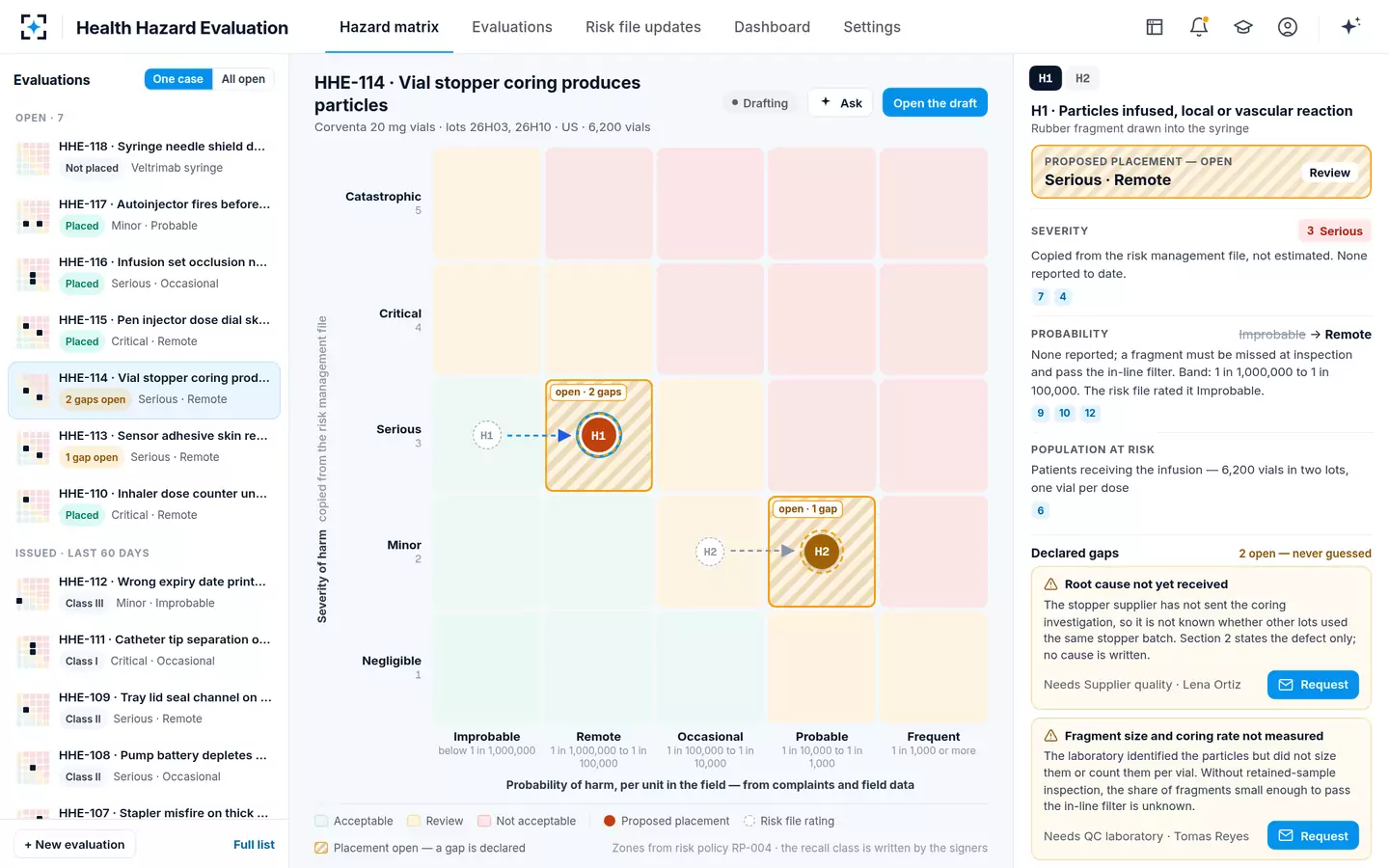Screen dimensions: 1389x868
Task: Open the Evaluations tab
Action: coord(512,27)
